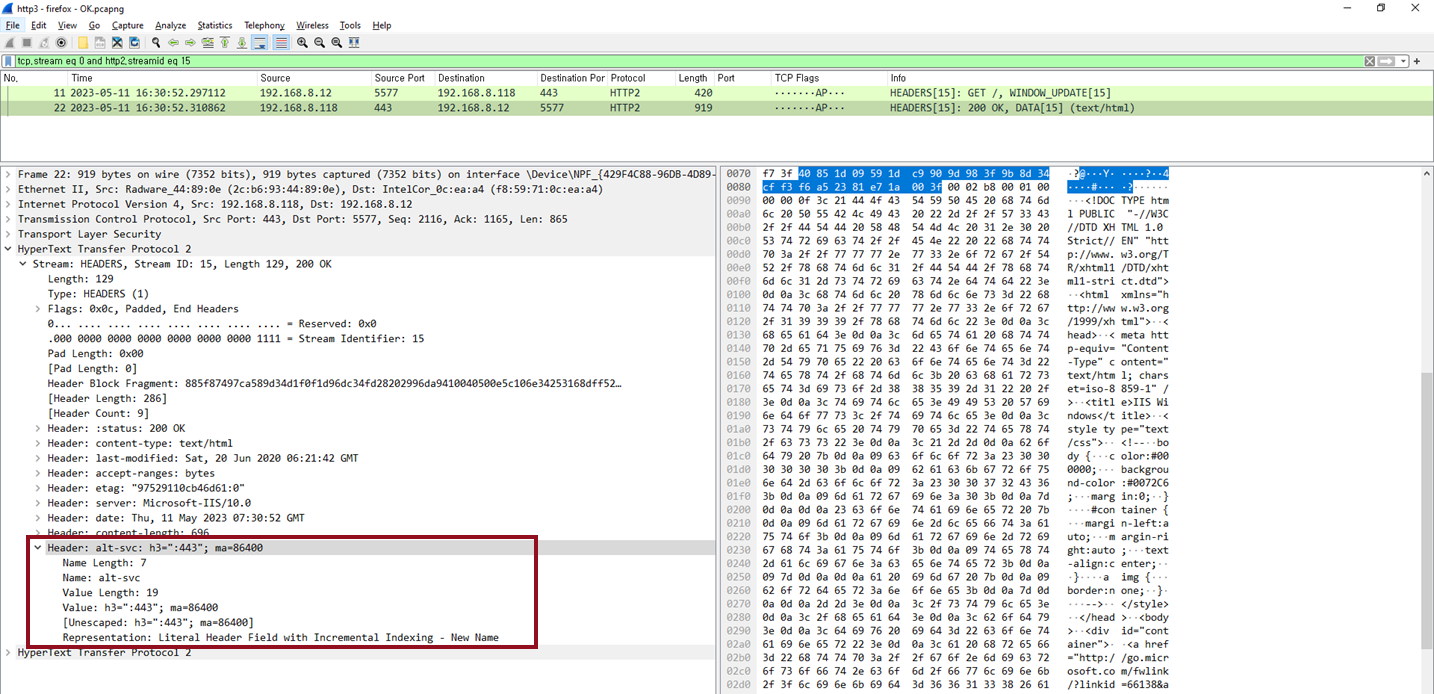Go forward in packet history arrow
Screen dimensions: 1434x694
pyautogui.click(x=190, y=43)
